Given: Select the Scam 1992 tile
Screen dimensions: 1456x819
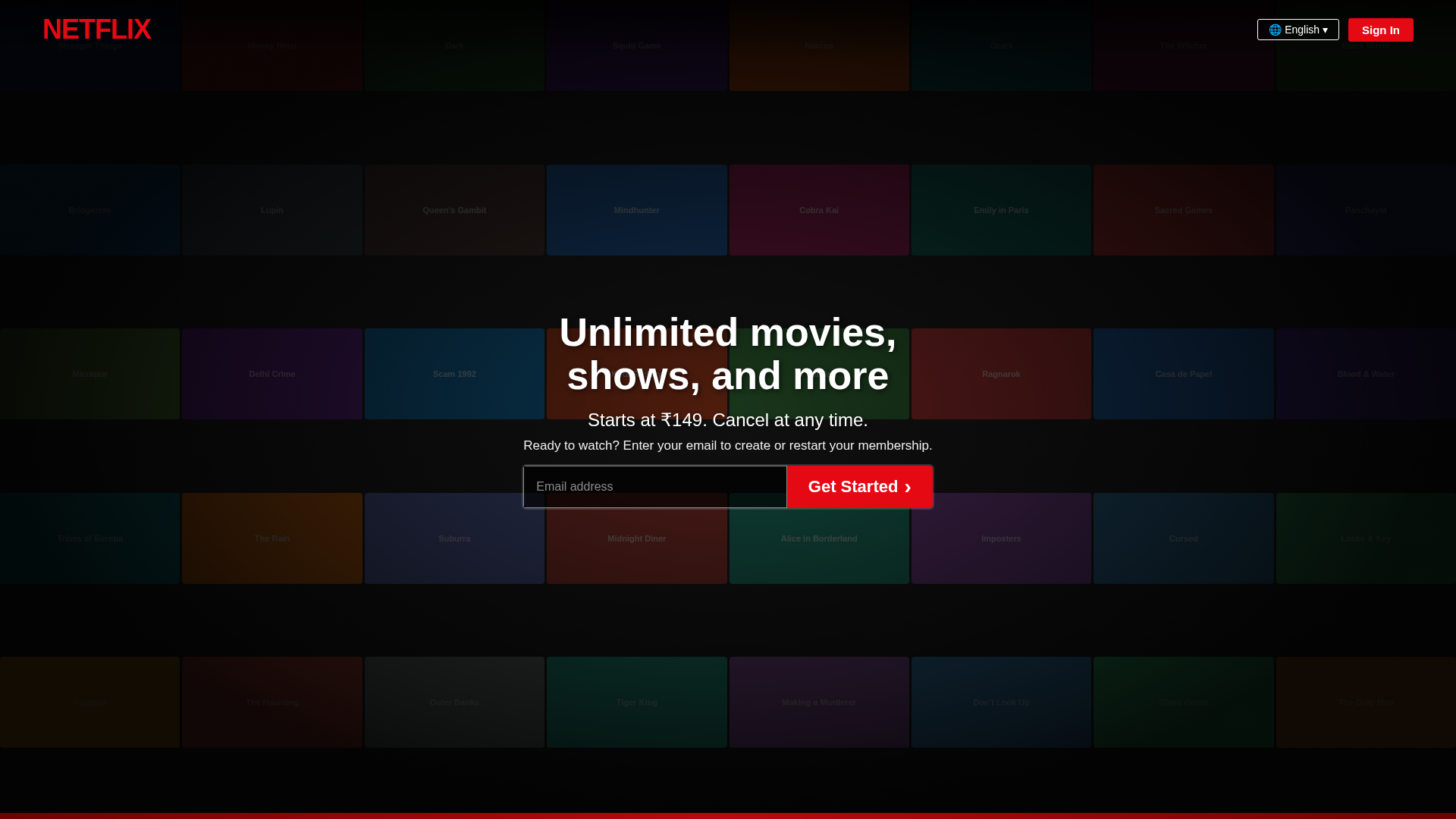Looking at the screenshot, I should [x=454, y=374].
